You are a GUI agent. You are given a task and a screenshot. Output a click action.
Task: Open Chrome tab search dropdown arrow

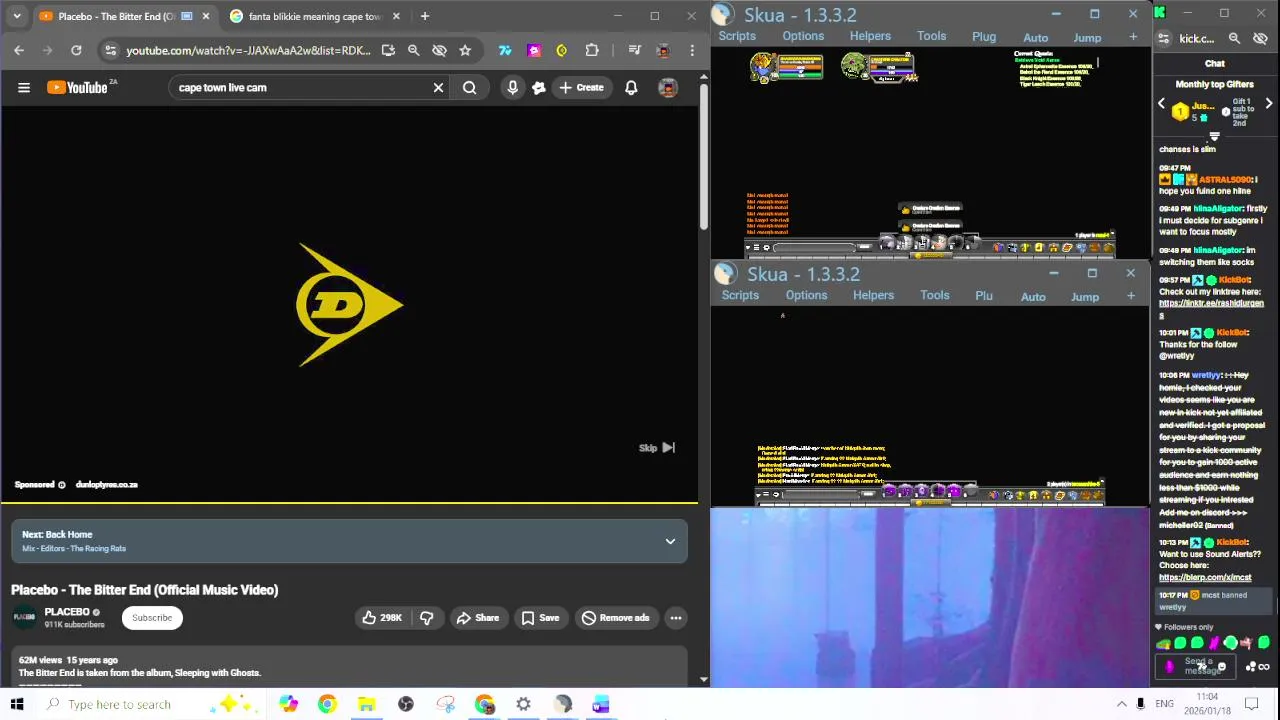click(16, 16)
